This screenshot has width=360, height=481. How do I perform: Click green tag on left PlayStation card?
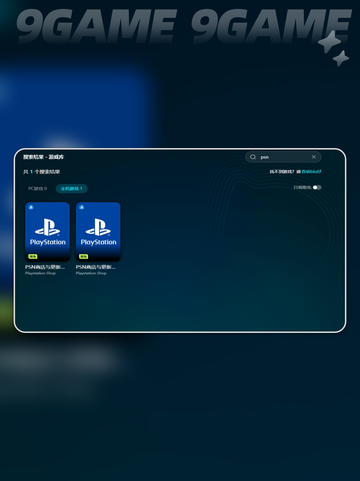(x=33, y=256)
